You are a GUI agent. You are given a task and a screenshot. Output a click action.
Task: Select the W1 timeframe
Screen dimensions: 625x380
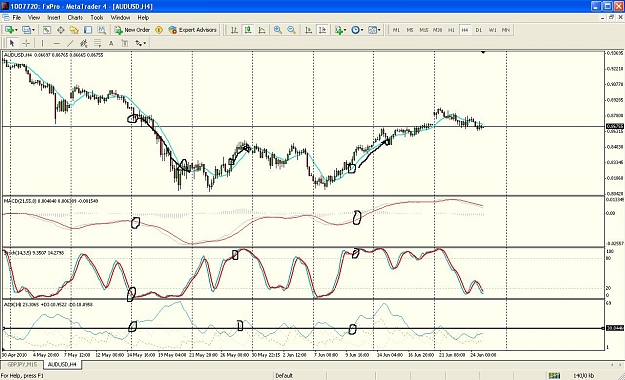tap(492, 30)
